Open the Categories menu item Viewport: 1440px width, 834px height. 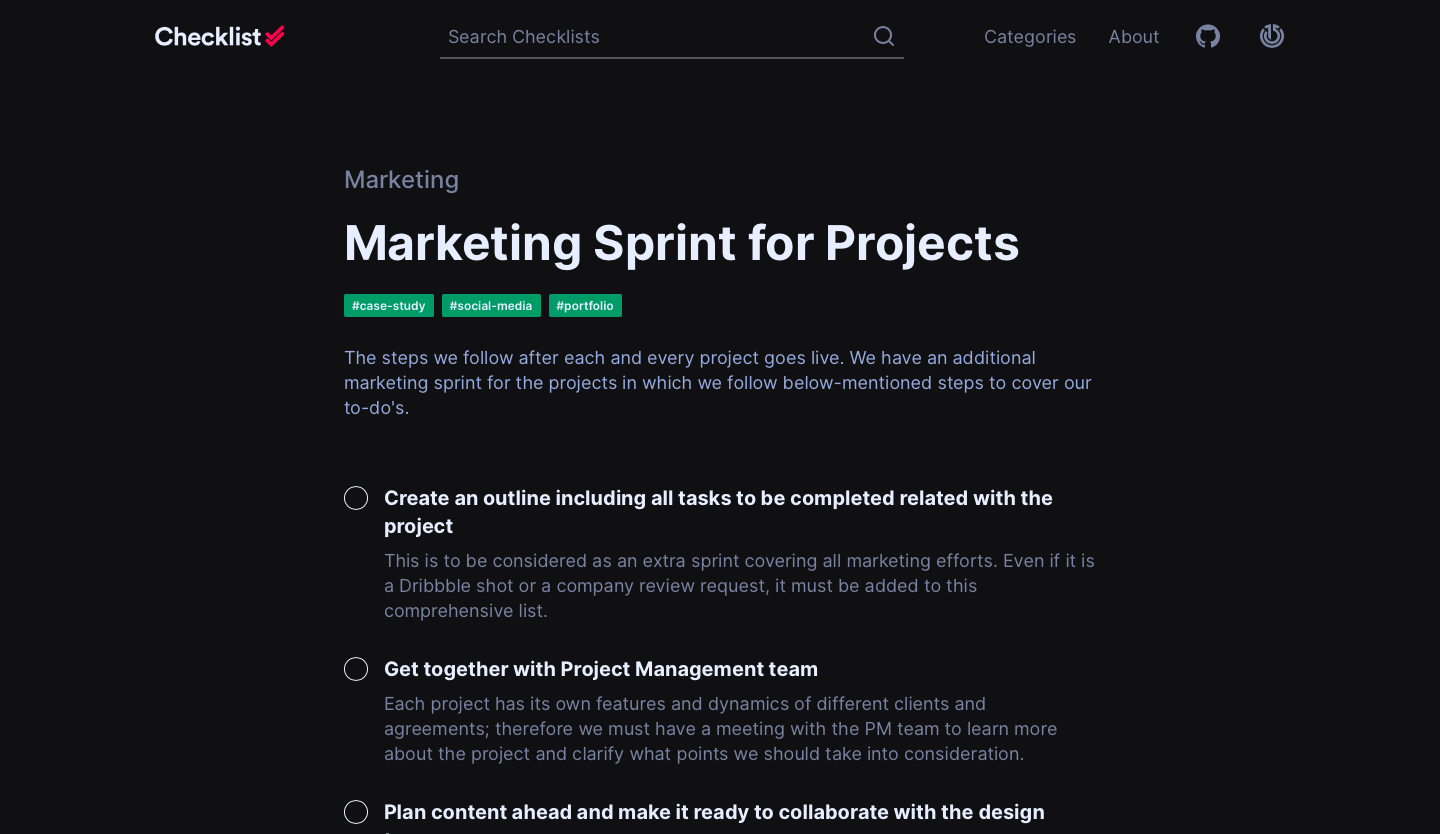[x=1030, y=37]
